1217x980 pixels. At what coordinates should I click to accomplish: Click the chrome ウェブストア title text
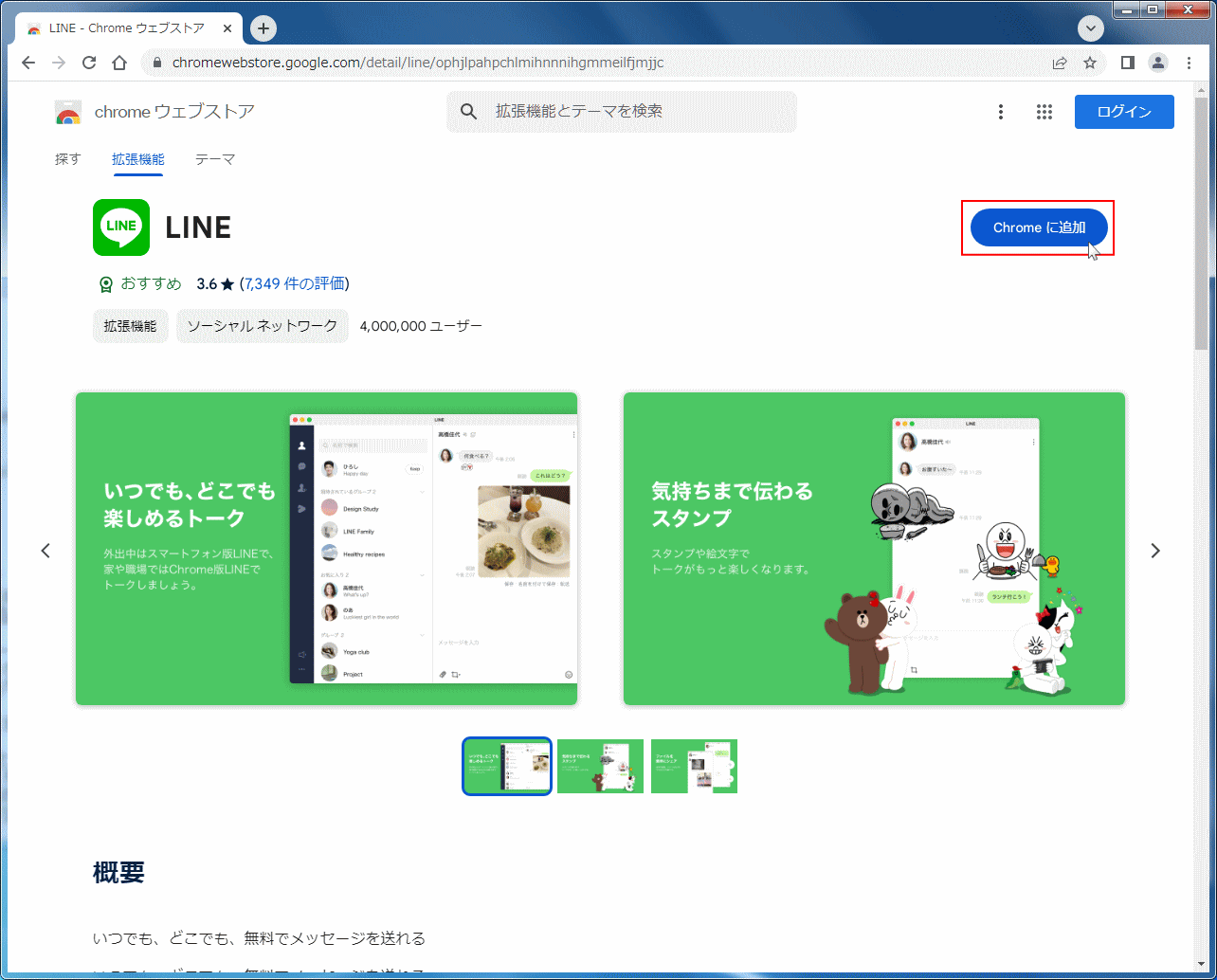174,112
